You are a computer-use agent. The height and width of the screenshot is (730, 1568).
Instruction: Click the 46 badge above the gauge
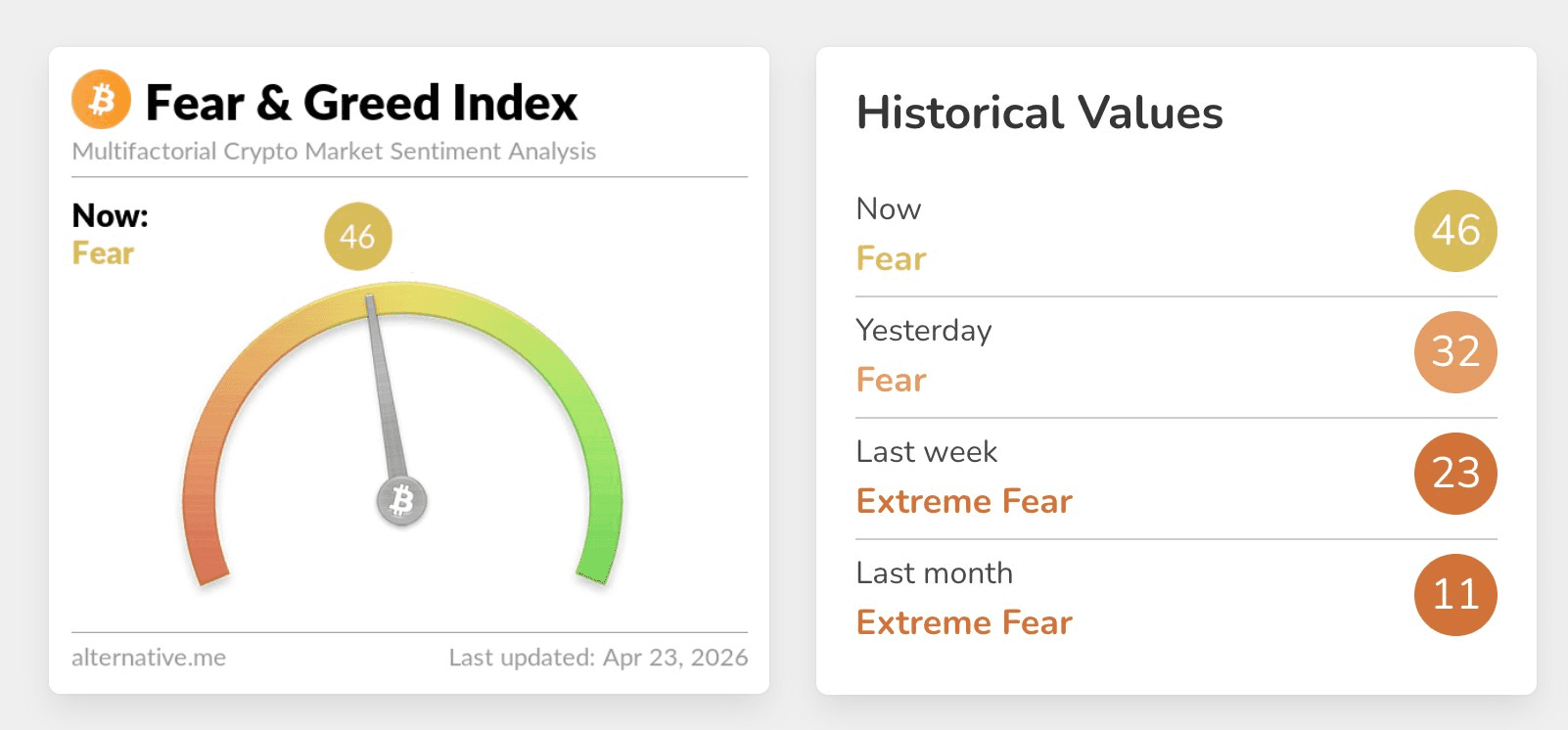[357, 236]
